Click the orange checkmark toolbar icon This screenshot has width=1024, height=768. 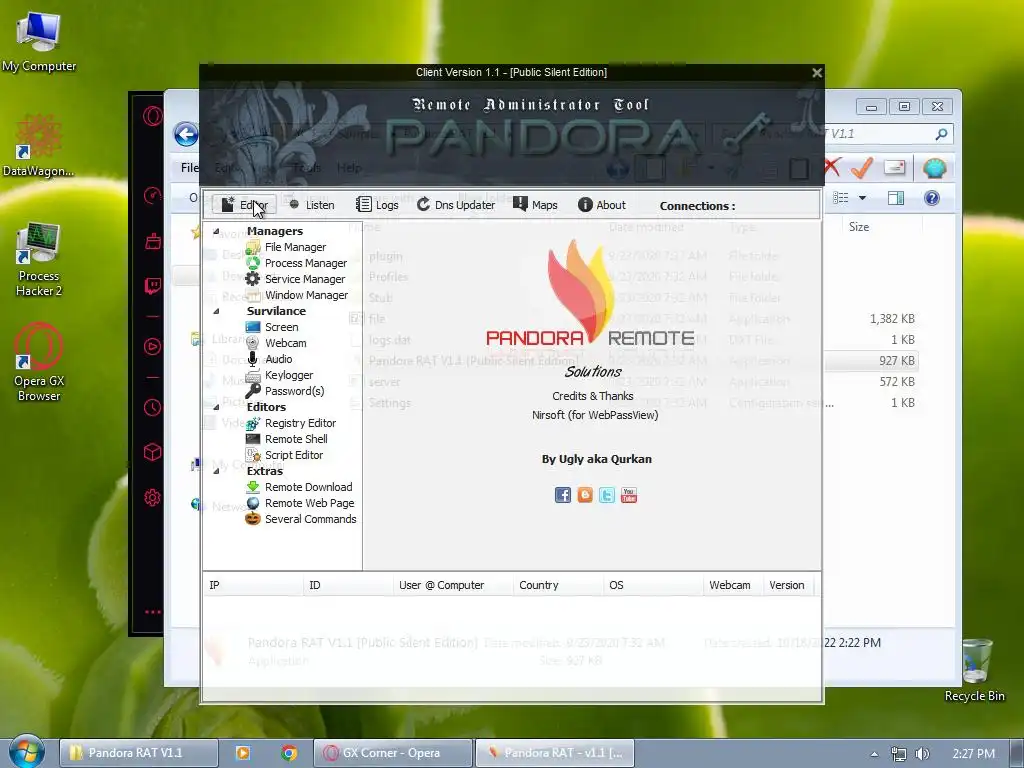(x=862, y=168)
